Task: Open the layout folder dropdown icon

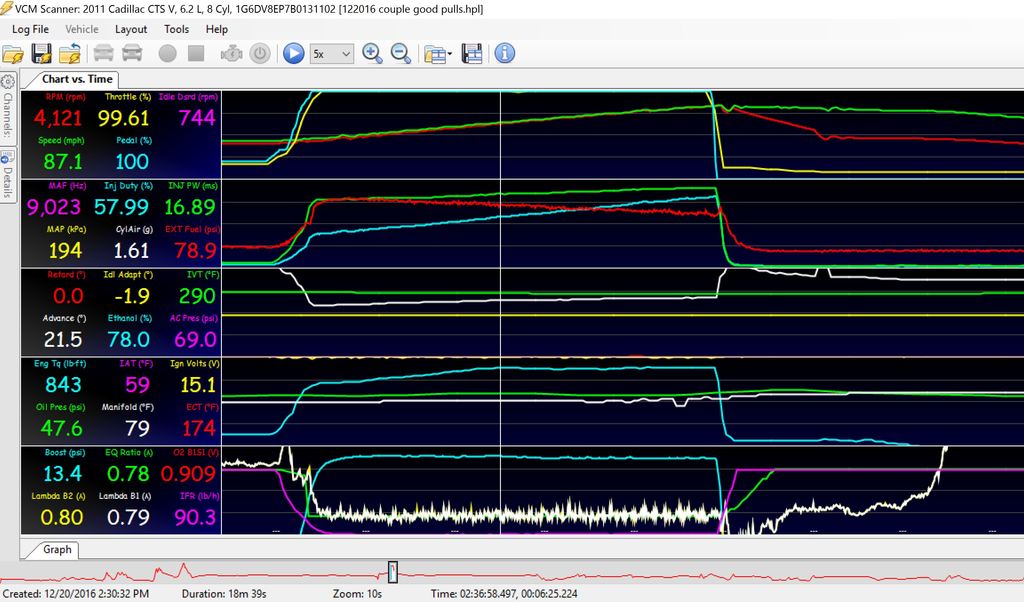Action: point(438,54)
